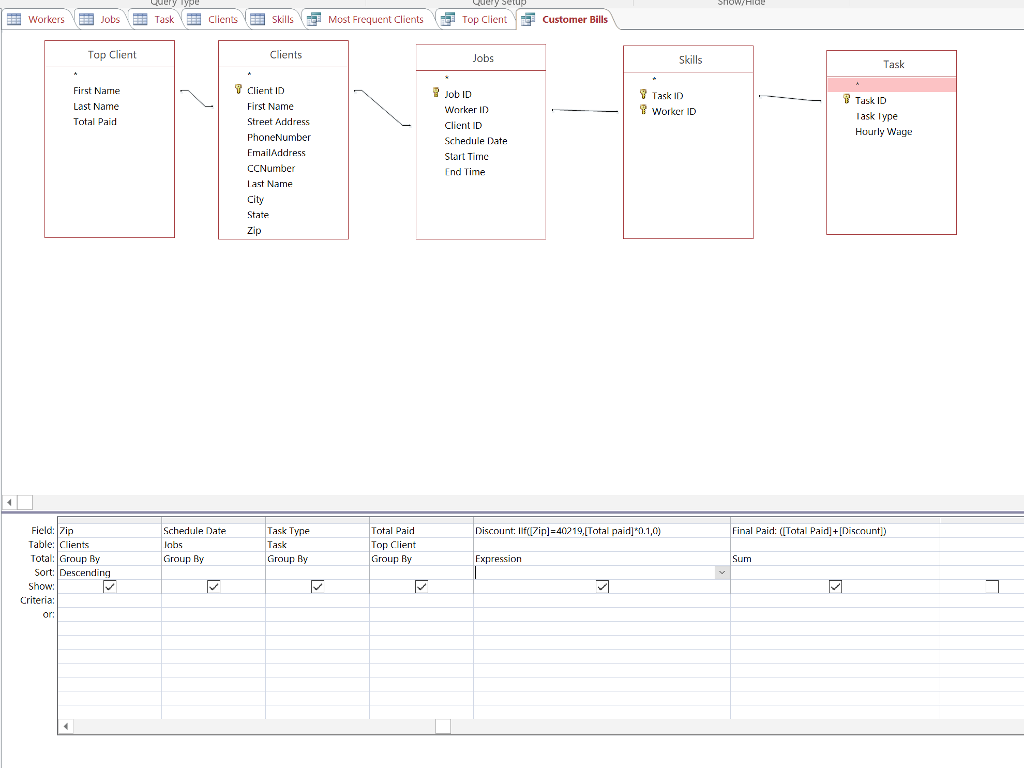The width and height of the screenshot is (1024, 768).
Task: Toggle the Show checkbox under Schedule Date
Action: coord(213,587)
